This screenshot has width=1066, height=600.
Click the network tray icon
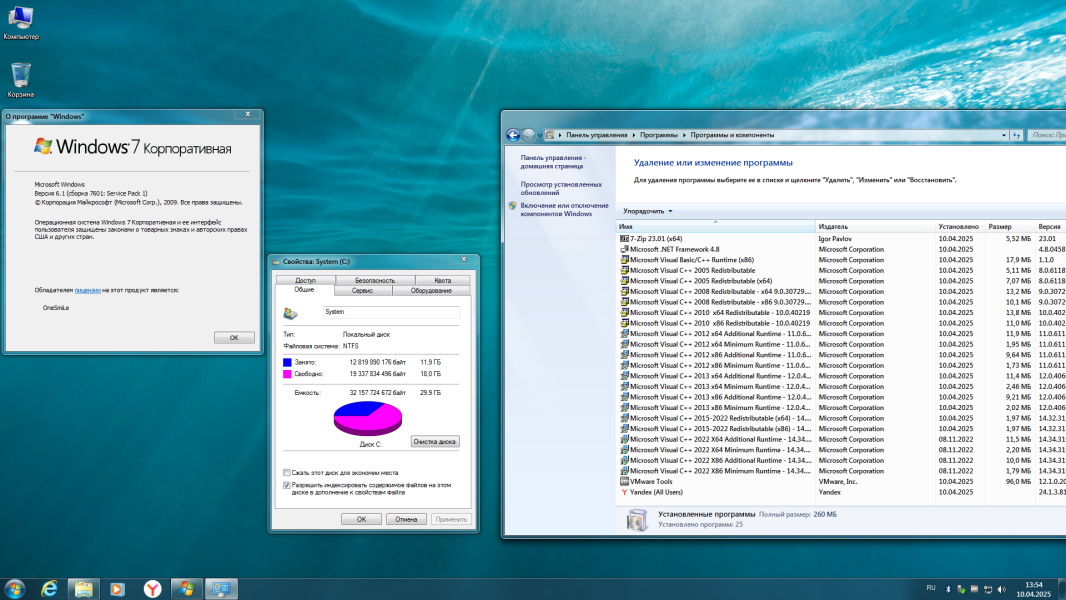tap(988, 589)
